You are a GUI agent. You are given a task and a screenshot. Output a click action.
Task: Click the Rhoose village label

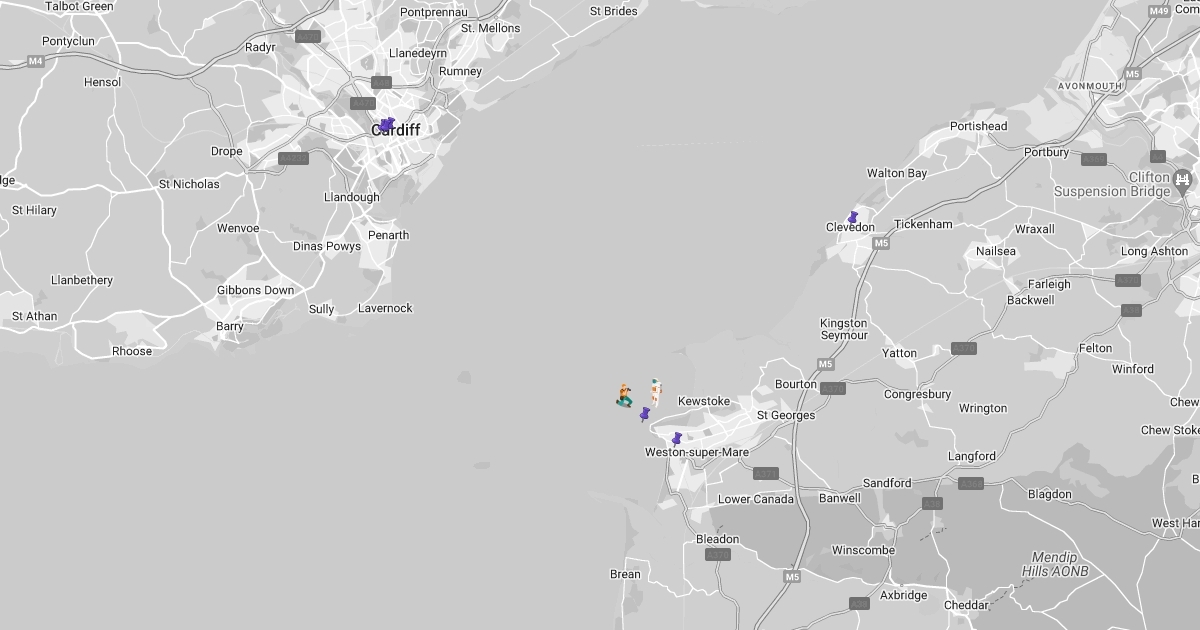[132, 351]
